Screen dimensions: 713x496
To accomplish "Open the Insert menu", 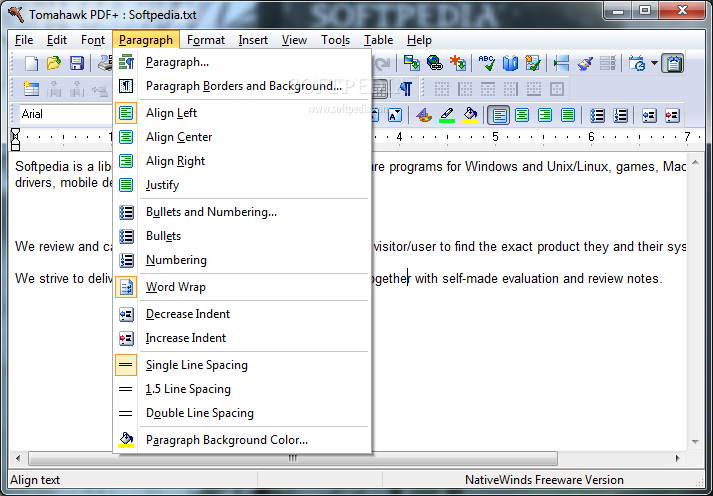I will [253, 40].
